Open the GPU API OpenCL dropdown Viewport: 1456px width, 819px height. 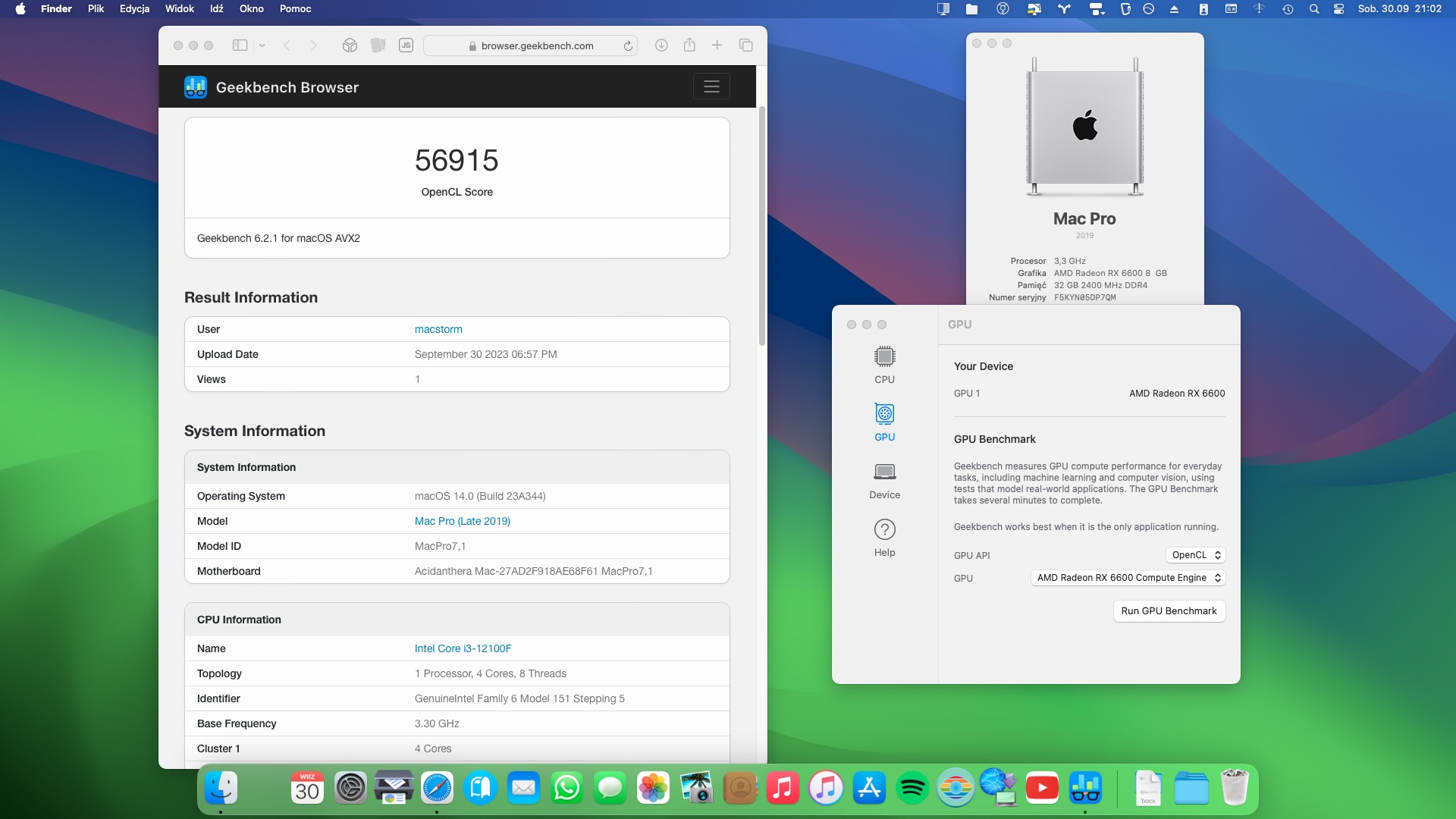coord(1196,555)
